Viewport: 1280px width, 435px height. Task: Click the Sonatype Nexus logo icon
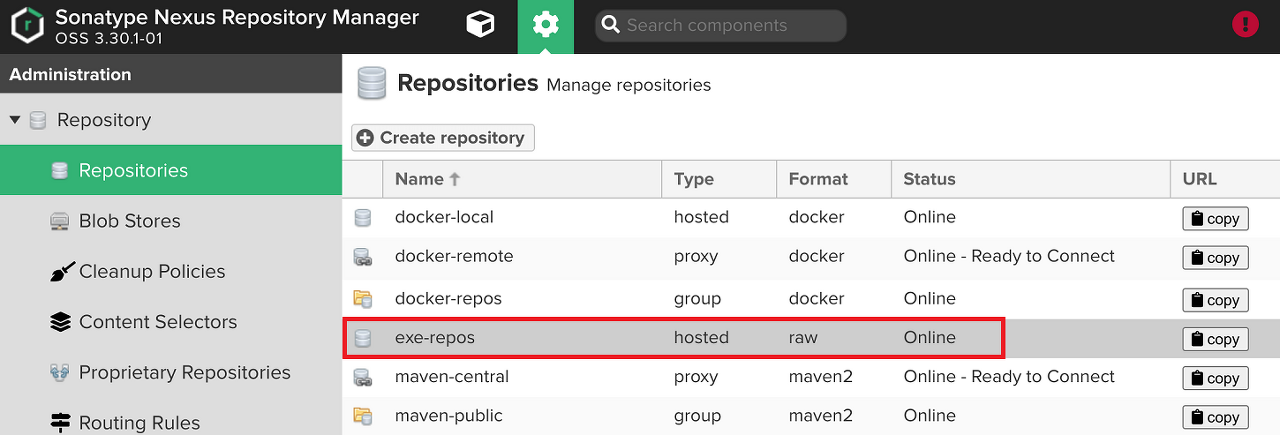point(28,27)
